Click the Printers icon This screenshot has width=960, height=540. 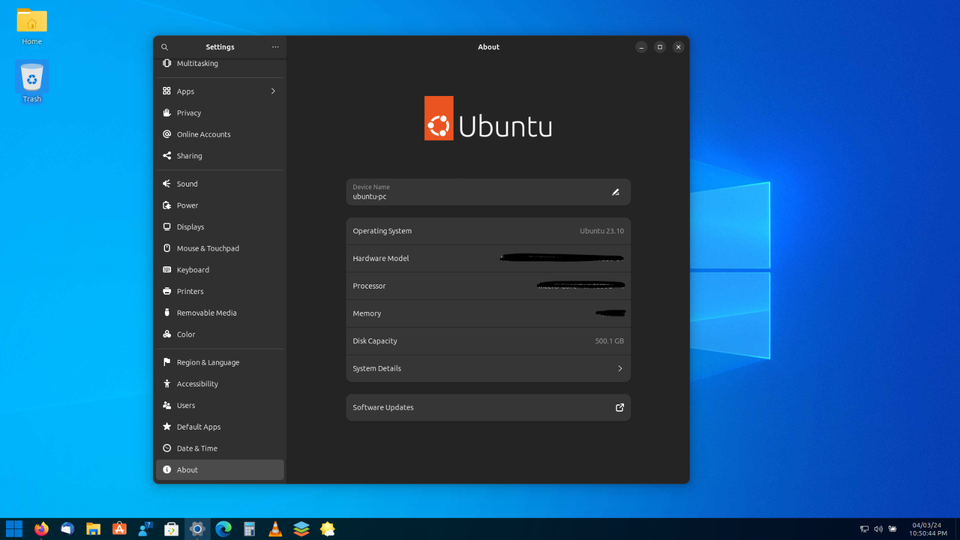(x=167, y=291)
